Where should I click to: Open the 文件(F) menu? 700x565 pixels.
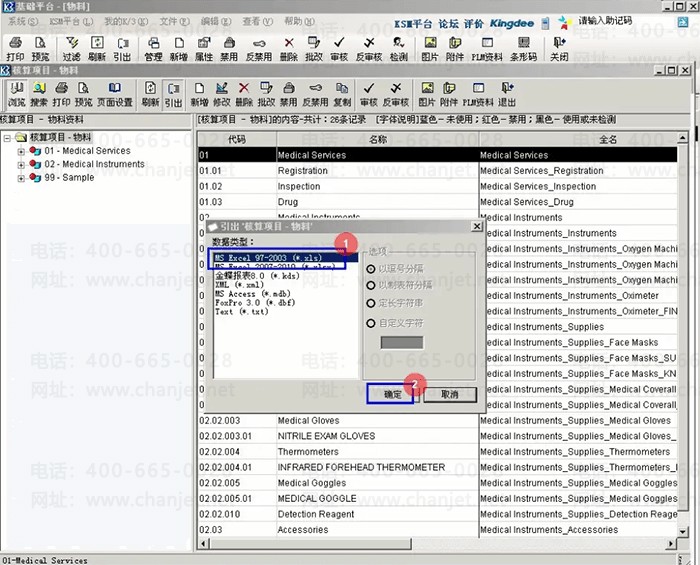(x=175, y=21)
